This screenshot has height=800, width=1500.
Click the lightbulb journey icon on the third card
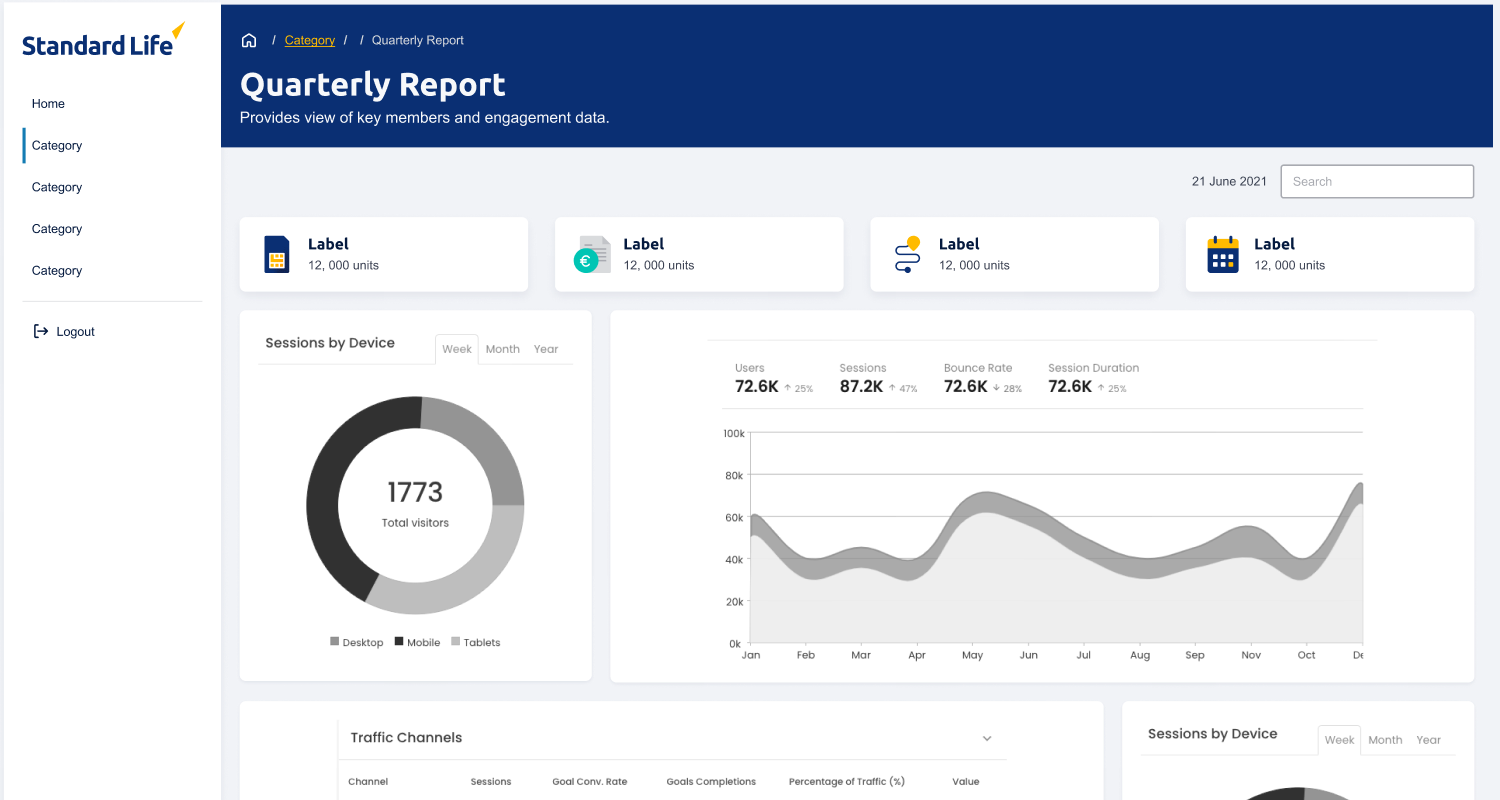point(907,254)
